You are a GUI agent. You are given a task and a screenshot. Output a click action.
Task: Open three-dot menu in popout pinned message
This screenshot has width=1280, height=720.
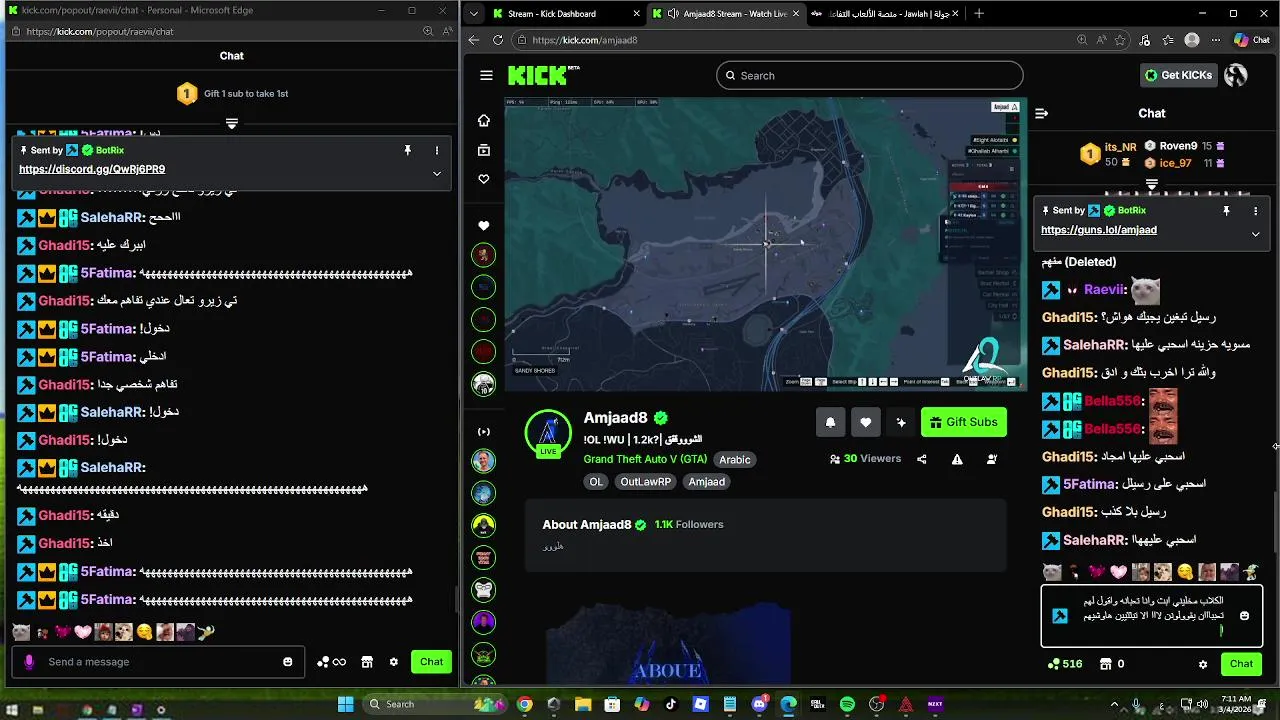pyautogui.click(x=436, y=150)
